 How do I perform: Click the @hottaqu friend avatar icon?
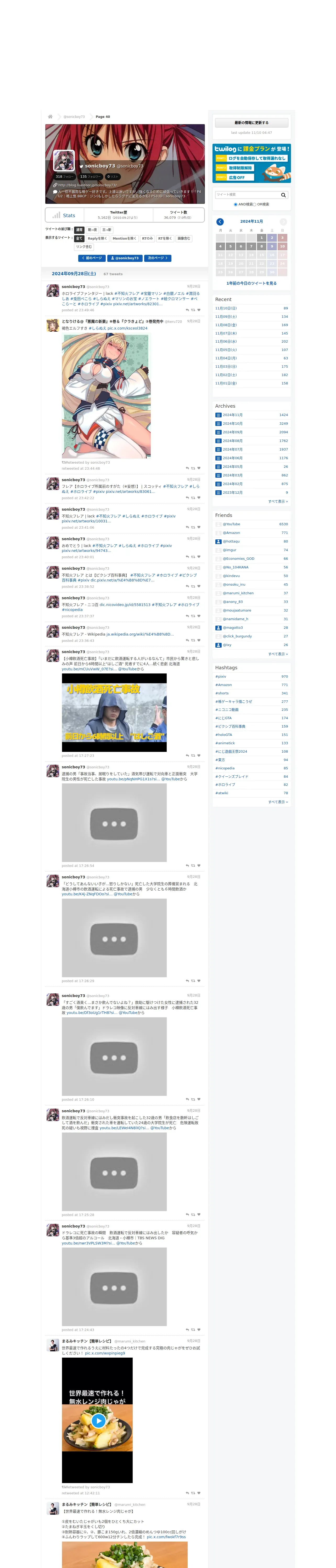[x=218, y=541]
